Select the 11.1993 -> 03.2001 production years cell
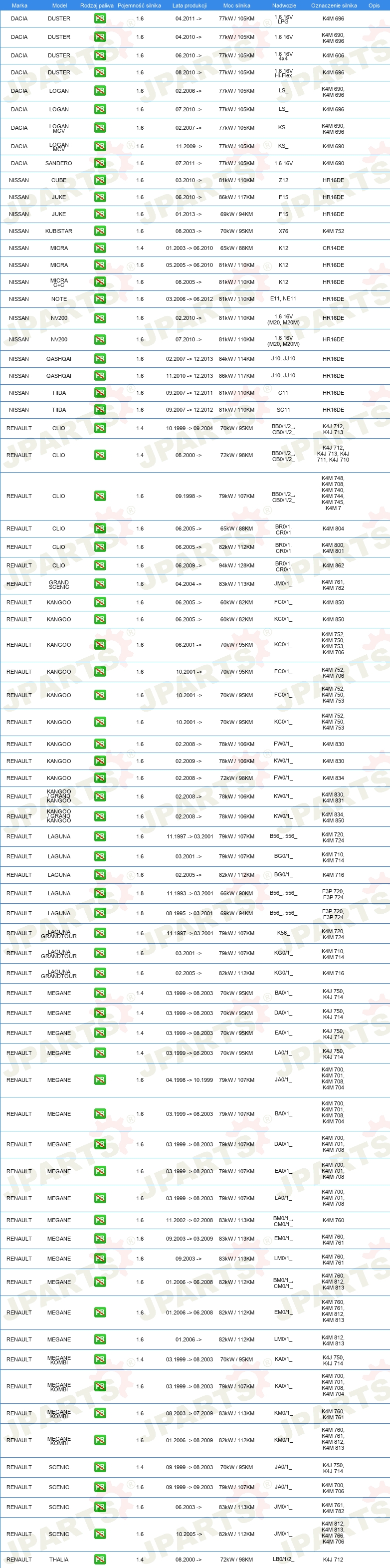Screen dimensions: 390x1568 [189, 894]
